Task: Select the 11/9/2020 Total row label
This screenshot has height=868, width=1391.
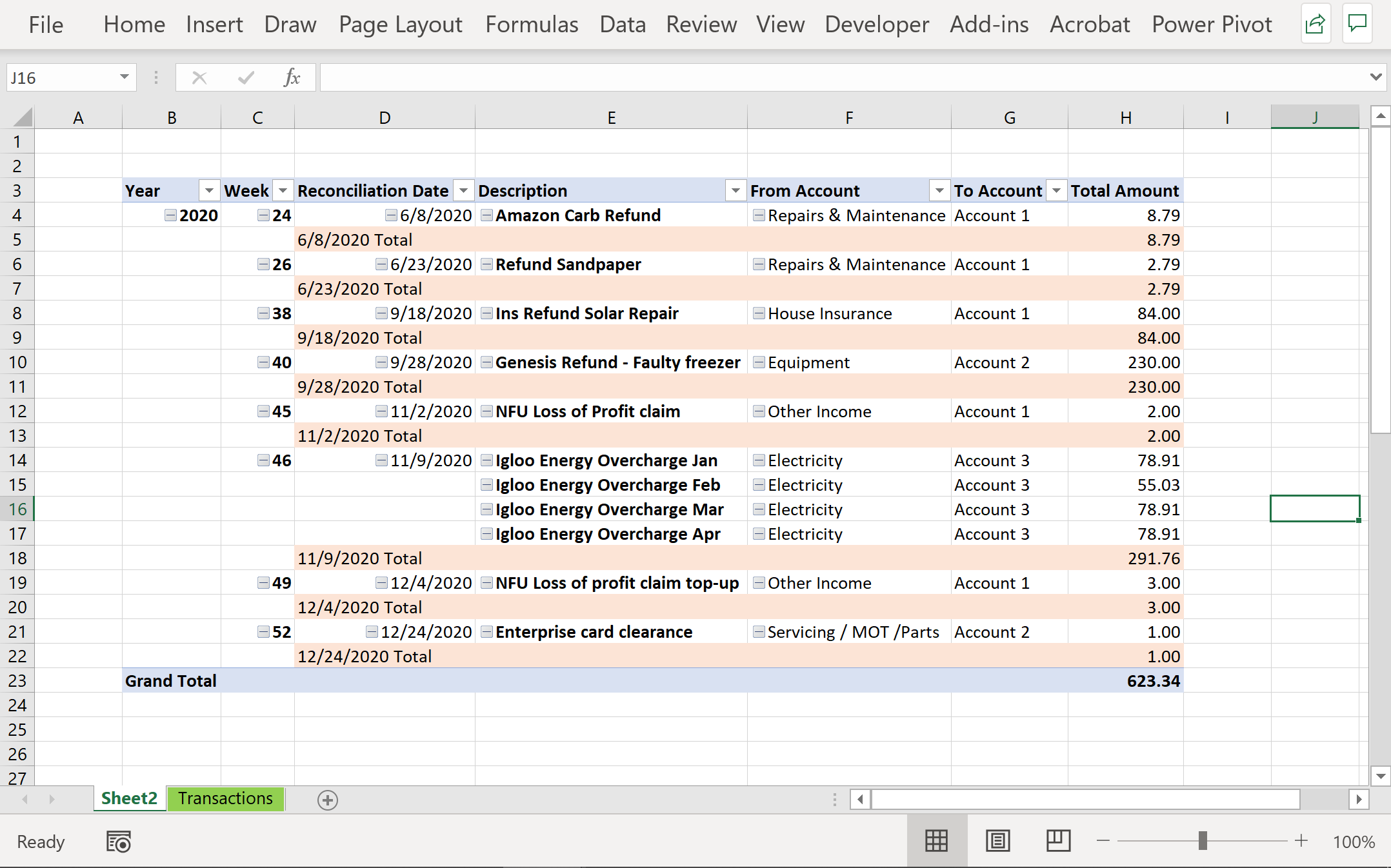Action: pyautogui.click(x=359, y=558)
